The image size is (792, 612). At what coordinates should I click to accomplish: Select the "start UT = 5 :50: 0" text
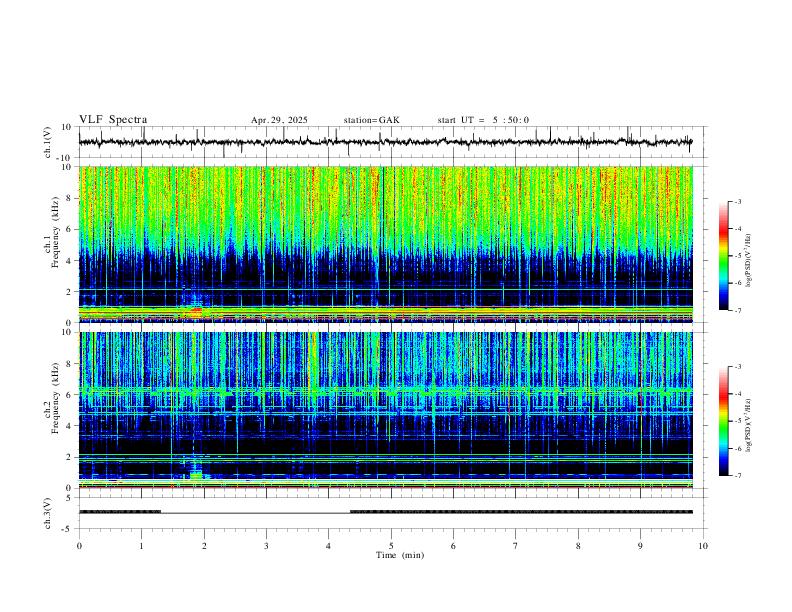(483, 120)
